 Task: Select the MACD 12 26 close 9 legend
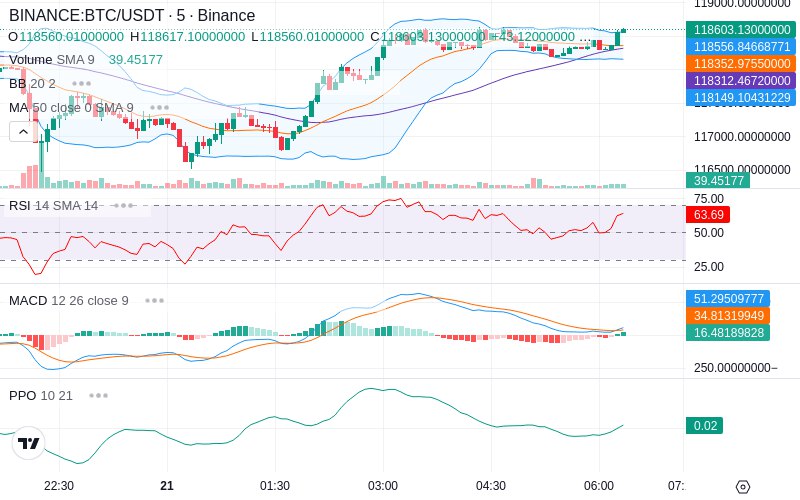(69, 301)
